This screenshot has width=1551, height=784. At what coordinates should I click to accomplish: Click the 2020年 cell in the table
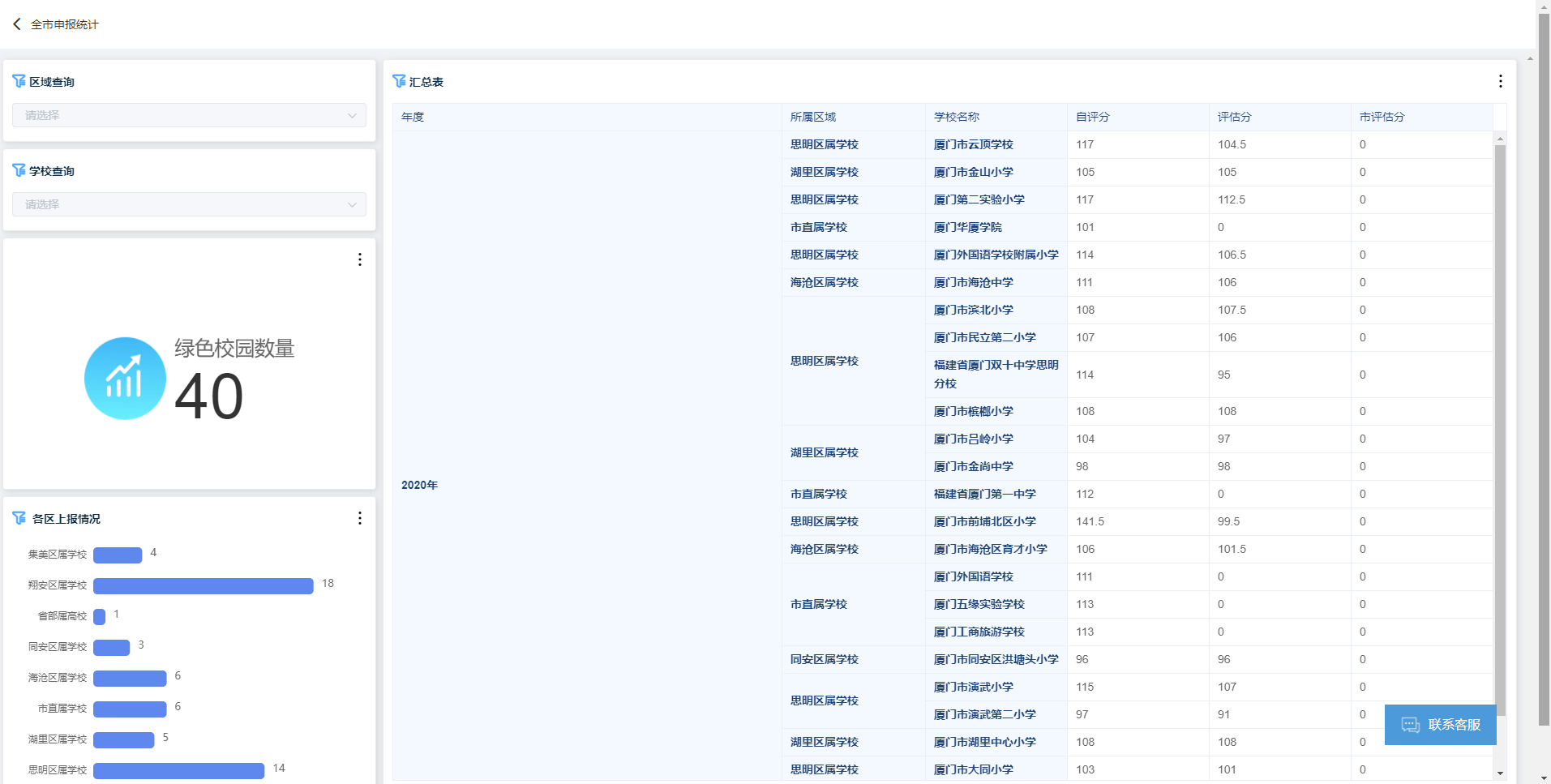(x=419, y=484)
